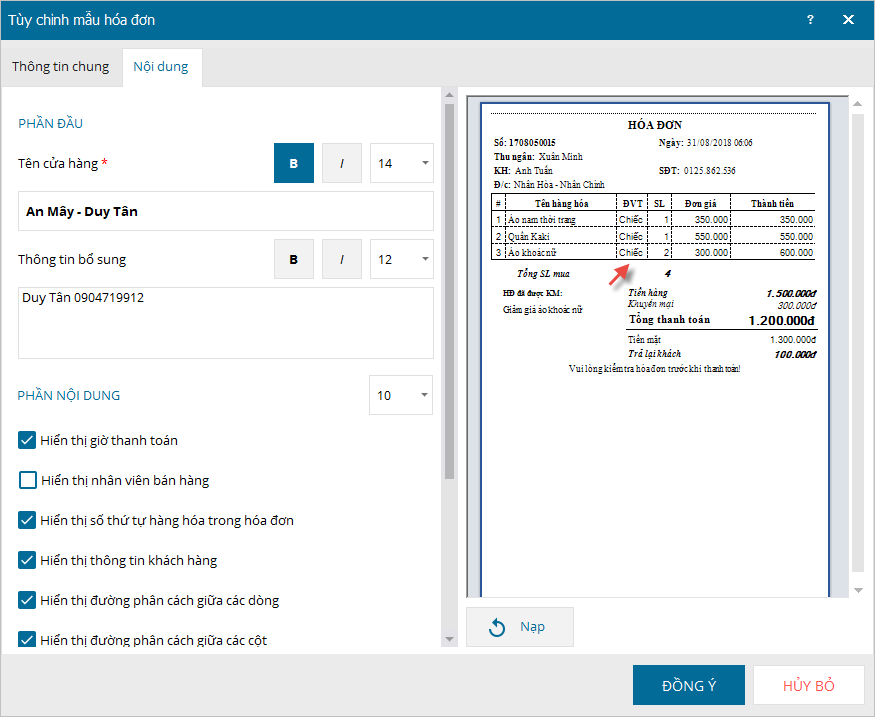Click the An Mây - Duy Tân name field

(x=225, y=211)
